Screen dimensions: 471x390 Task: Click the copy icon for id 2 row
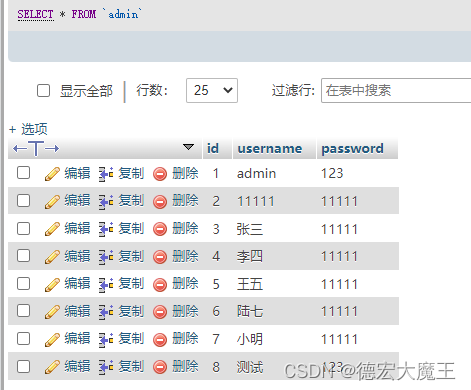coord(106,201)
